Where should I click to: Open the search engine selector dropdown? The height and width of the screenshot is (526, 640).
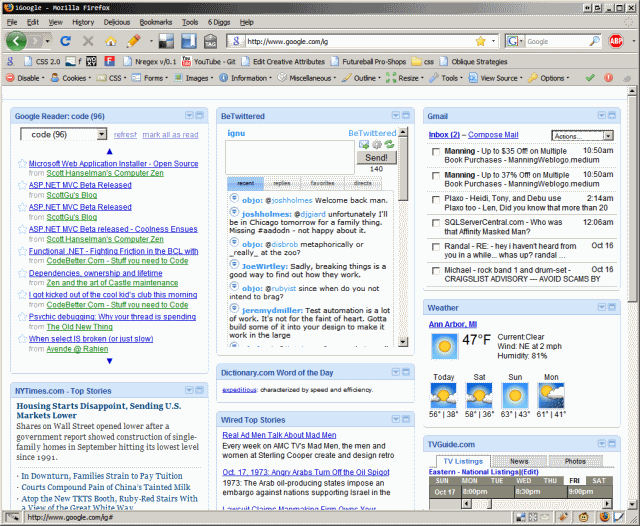tap(515, 41)
